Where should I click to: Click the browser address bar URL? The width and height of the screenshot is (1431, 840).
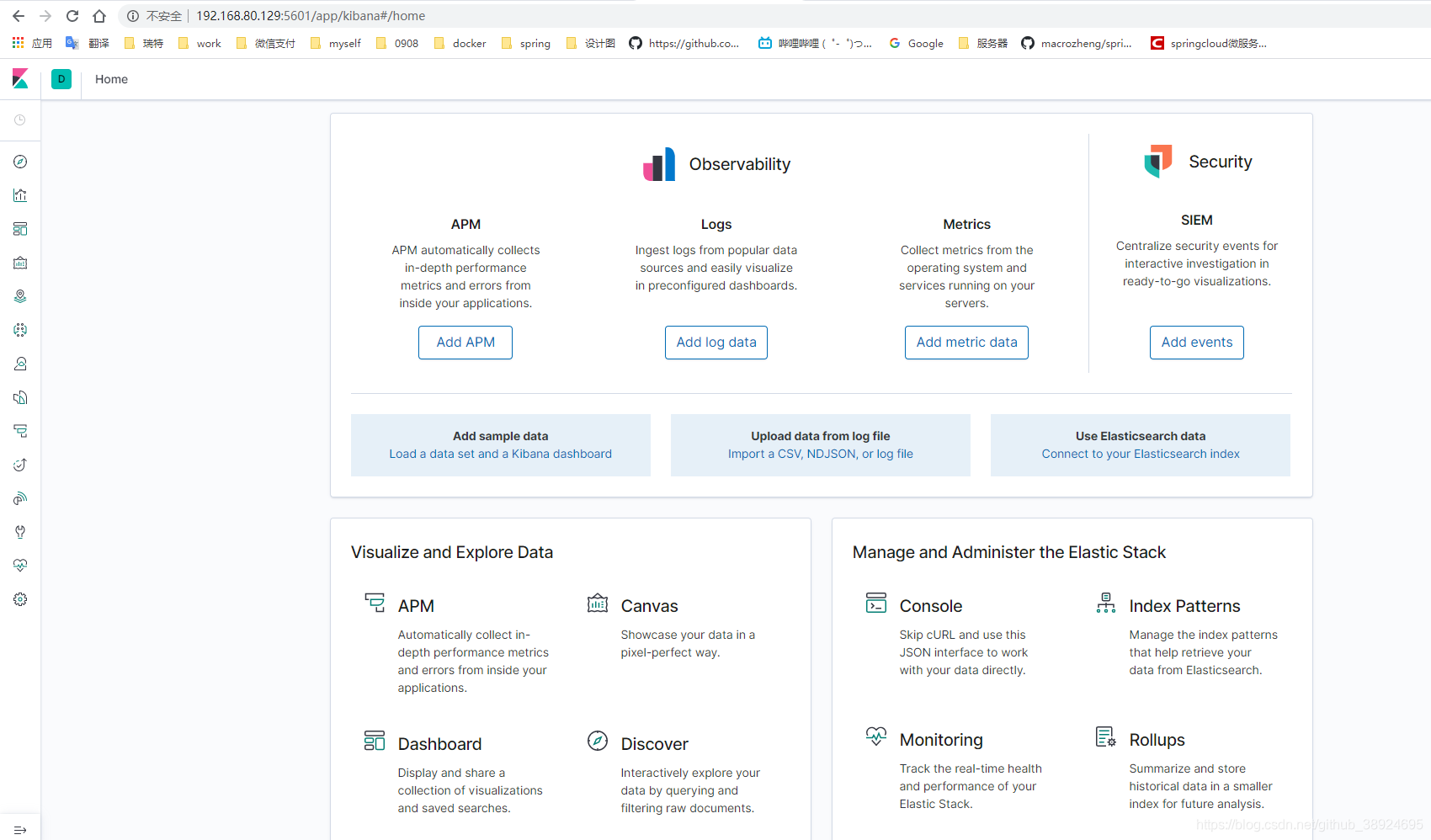pyautogui.click(x=311, y=16)
